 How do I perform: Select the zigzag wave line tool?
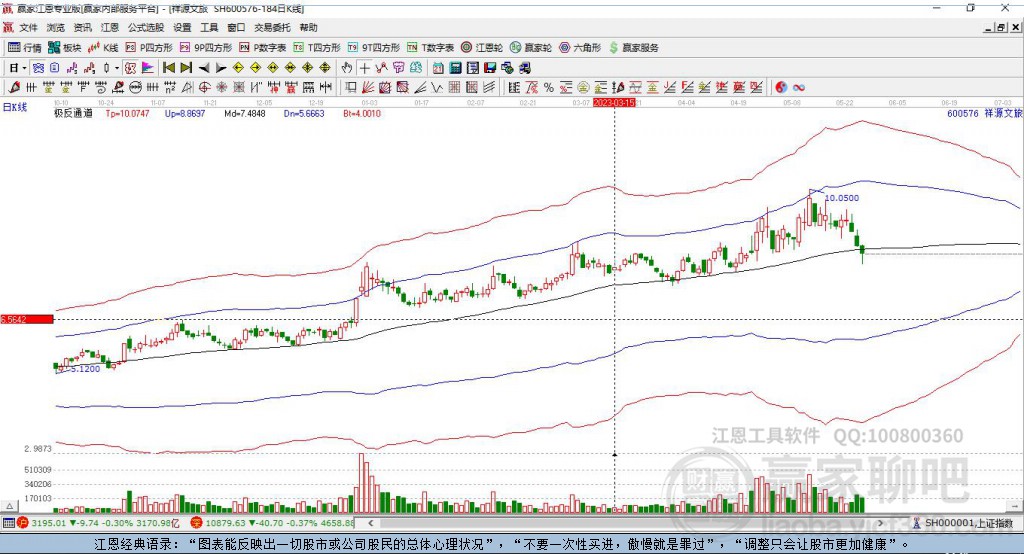(x=437, y=87)
